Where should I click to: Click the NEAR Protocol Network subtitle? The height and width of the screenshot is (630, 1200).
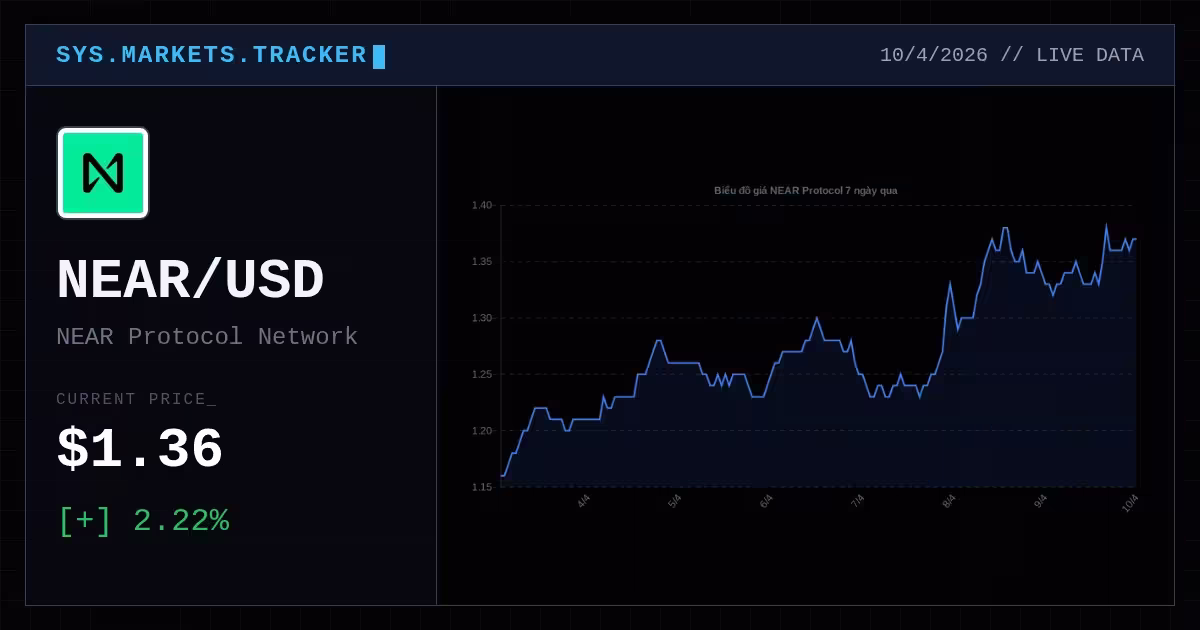pyautogui.click(x=207, y=336)
